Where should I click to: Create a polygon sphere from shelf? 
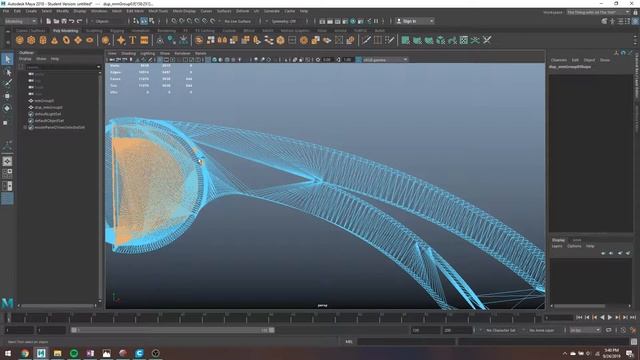click(20, 40)
